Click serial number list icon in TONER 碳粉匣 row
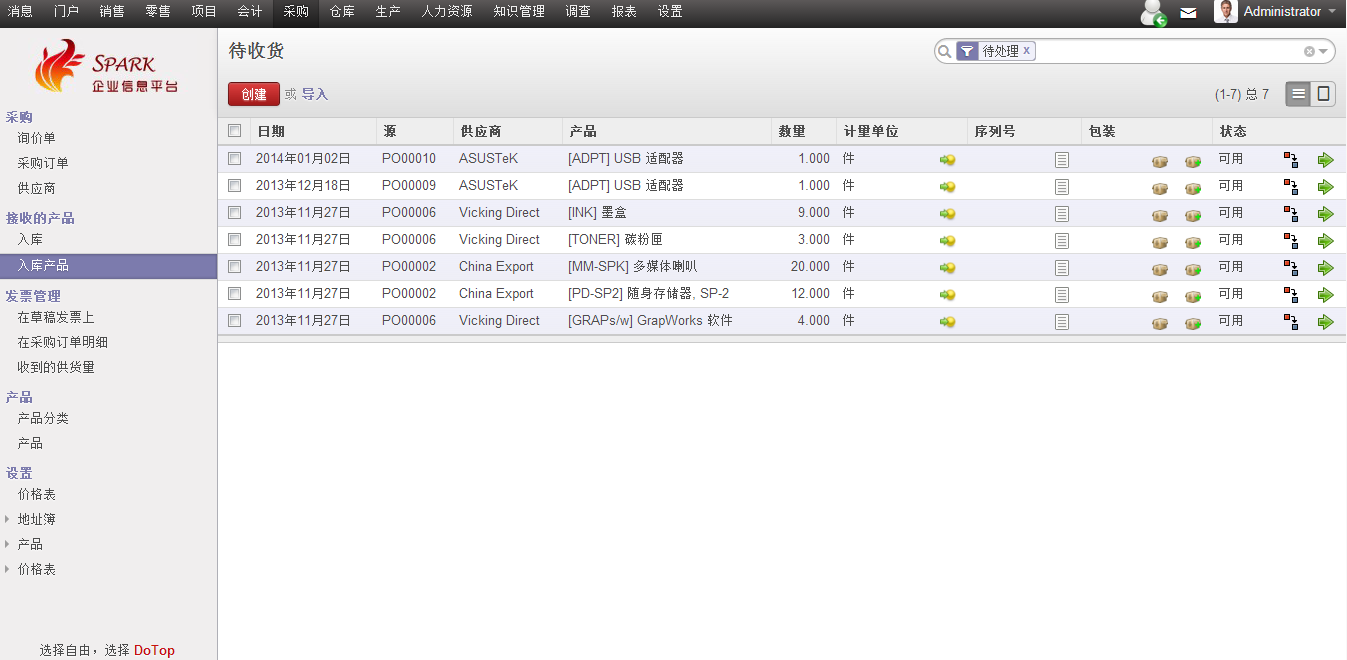Screen dimensions: 1347x660 point(1062,241)
